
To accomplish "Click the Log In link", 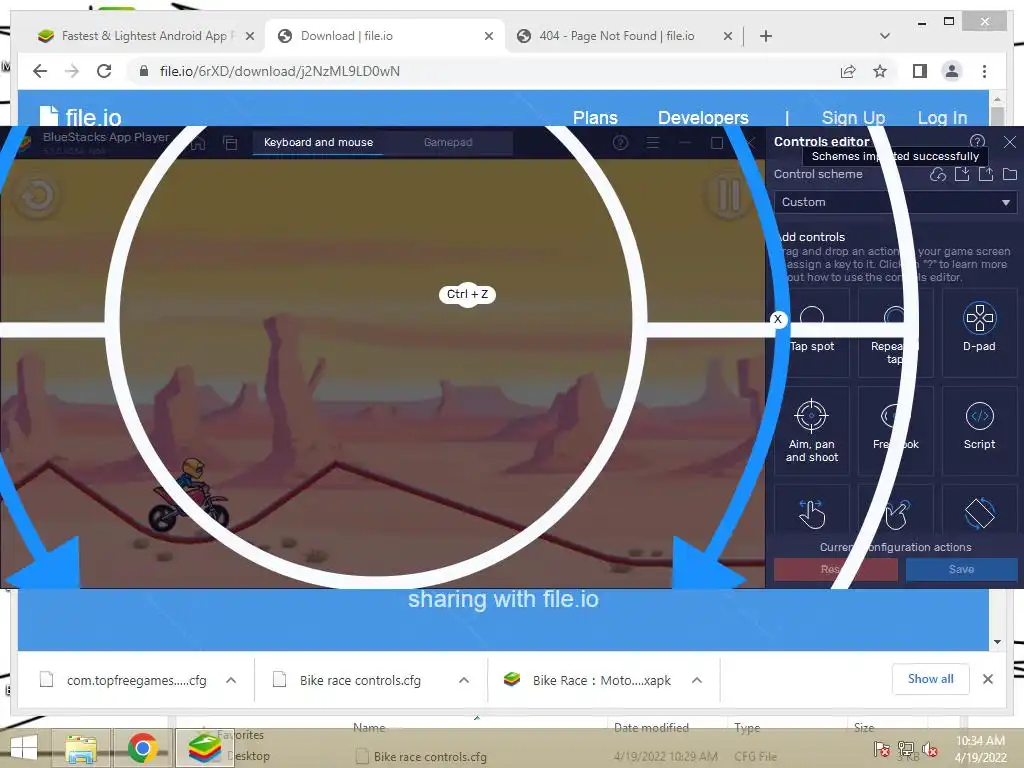I will [x=942, y=118].
